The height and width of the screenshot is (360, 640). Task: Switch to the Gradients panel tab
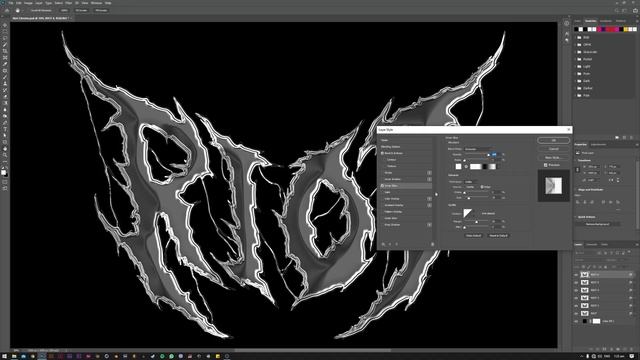606,21
